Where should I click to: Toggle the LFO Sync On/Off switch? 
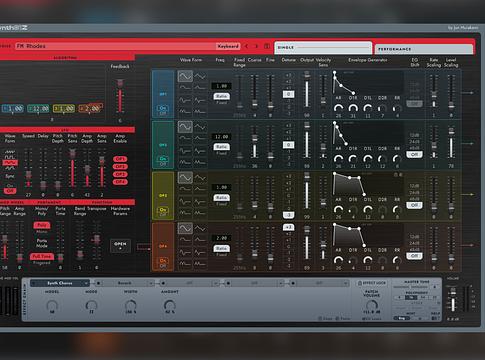point(10,188)
